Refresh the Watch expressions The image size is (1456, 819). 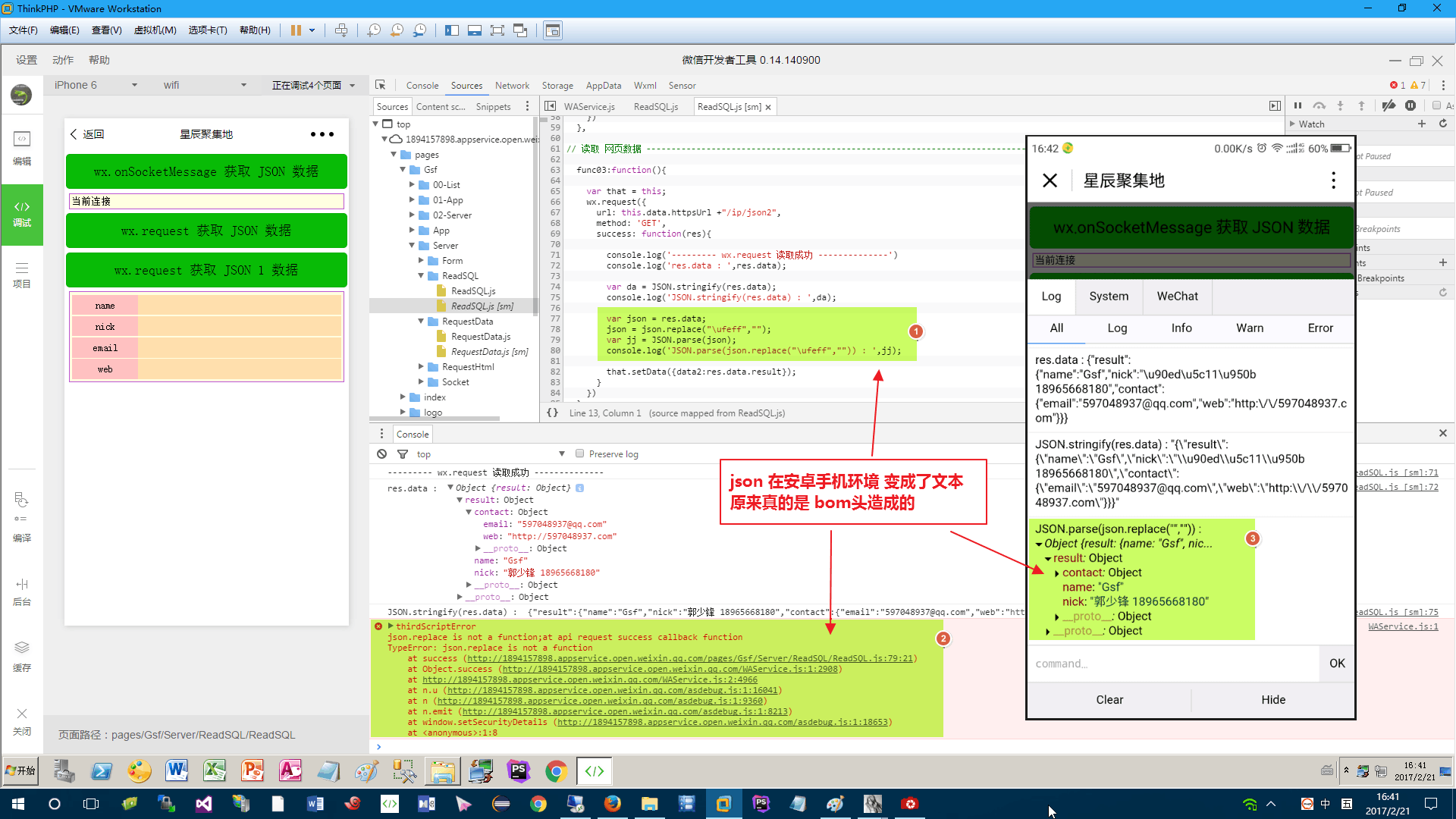(x=1443, y=124)
